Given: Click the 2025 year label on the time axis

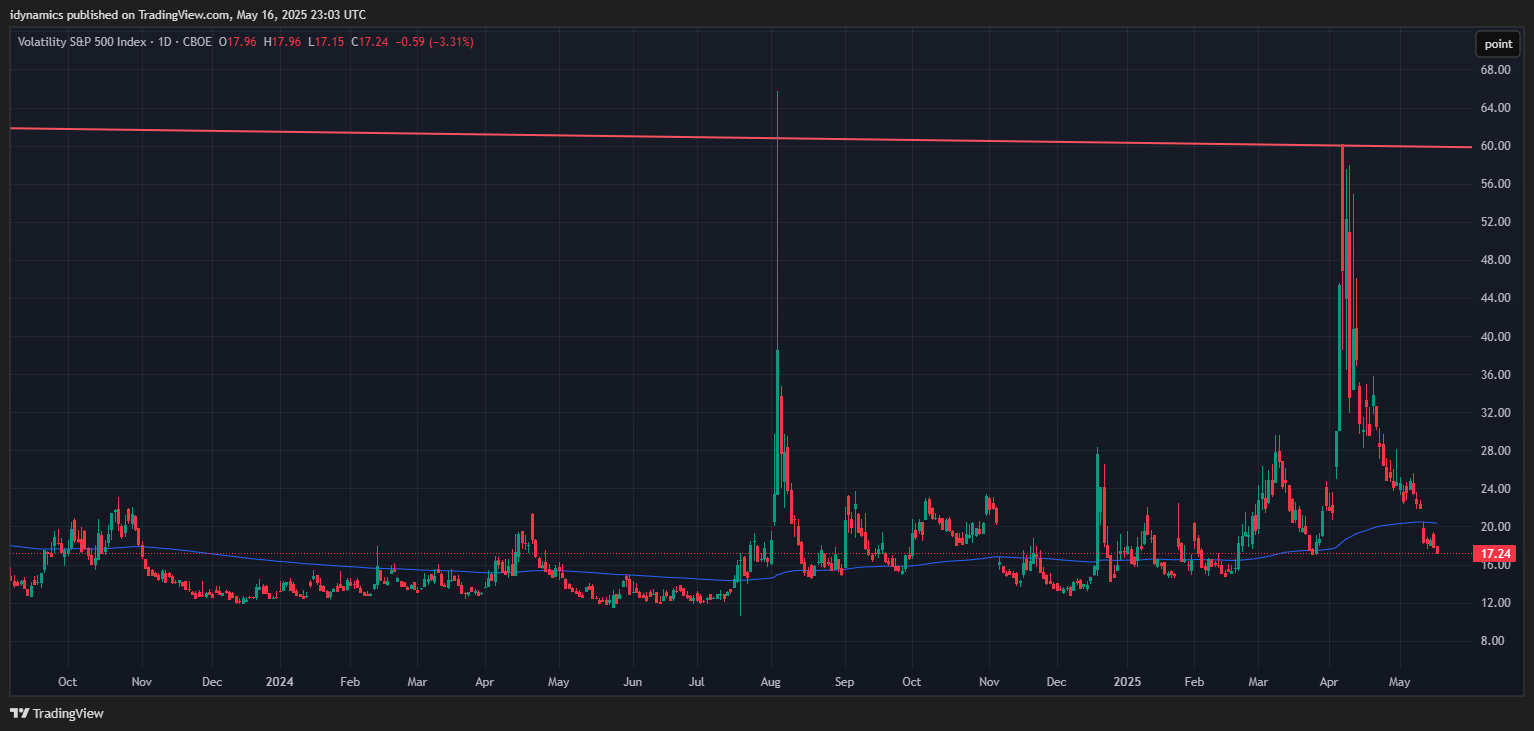Looking at the screenshot, I should tap(1126, 682).
